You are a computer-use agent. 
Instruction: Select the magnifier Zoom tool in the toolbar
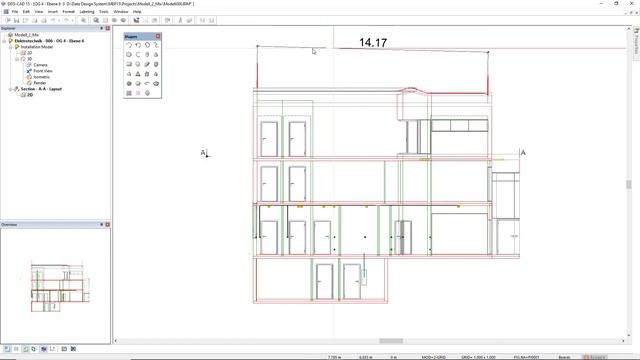coord(84,20)
